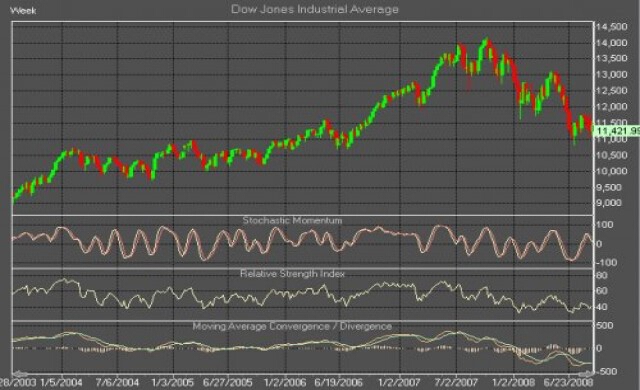Click the 1/2/2007 date marker
Screen dimensions: 640x390
click(x=399, y=383)
